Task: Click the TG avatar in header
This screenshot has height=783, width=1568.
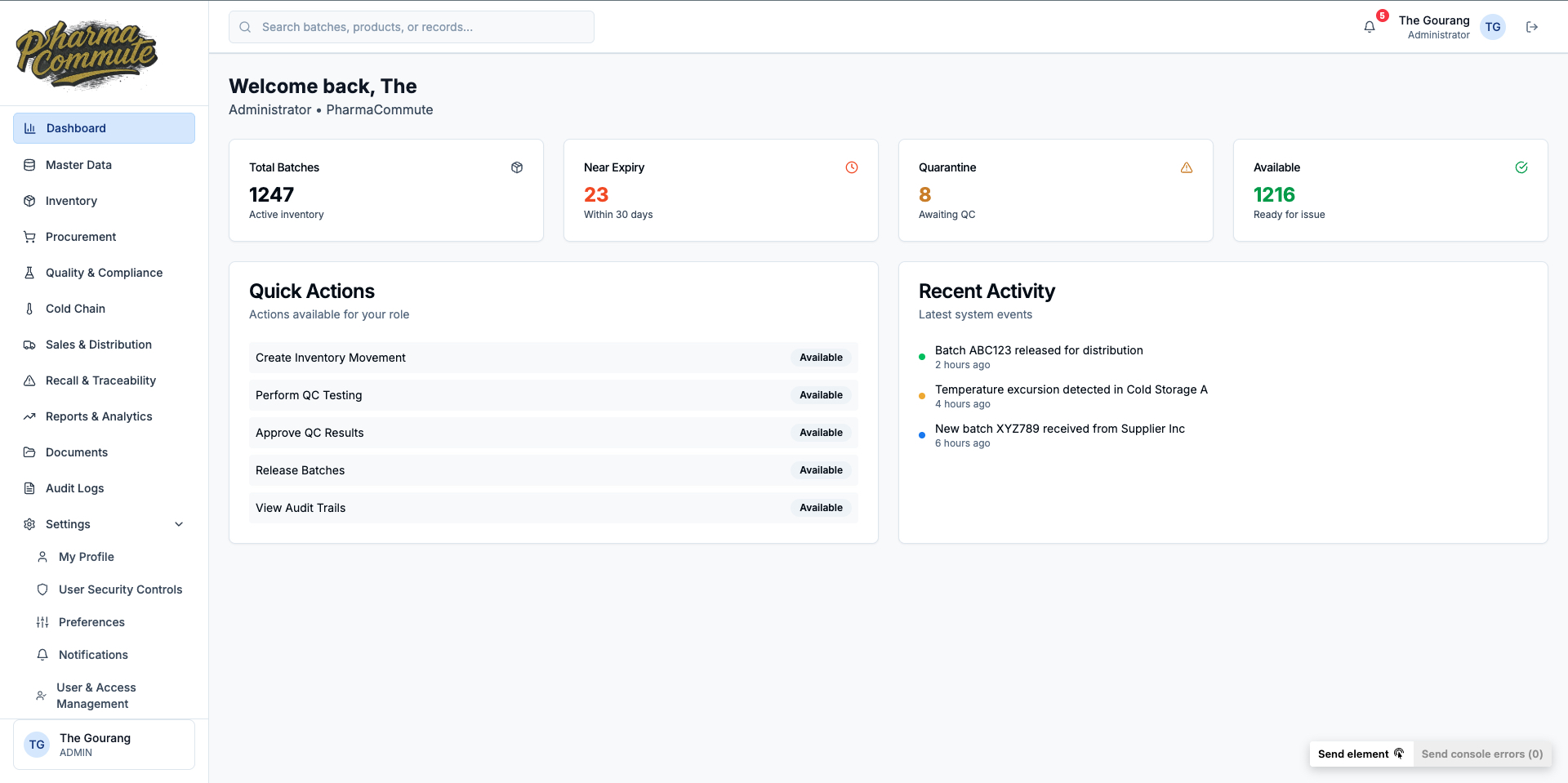Action: [x=1493, y=27]
